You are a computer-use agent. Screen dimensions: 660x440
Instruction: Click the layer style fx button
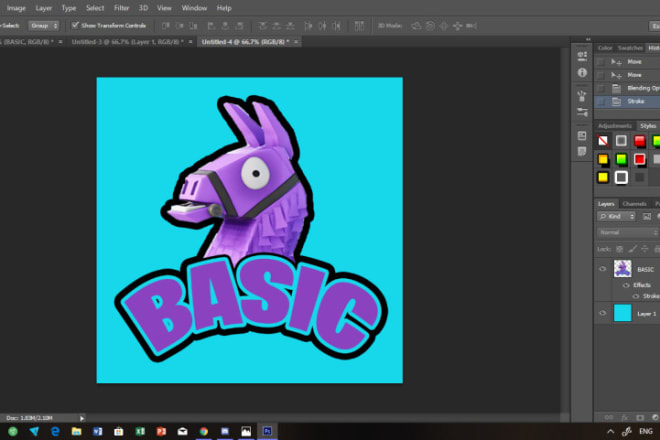click(624, 418)
